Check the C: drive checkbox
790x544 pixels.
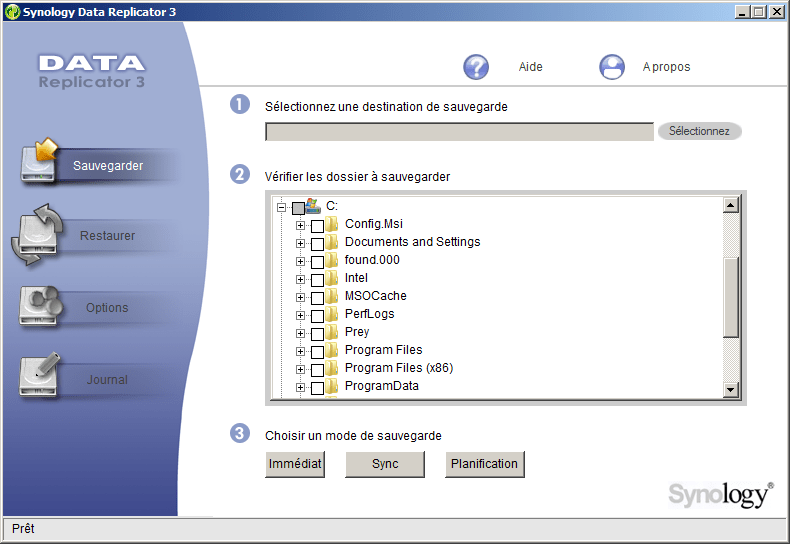coord(298,208)
